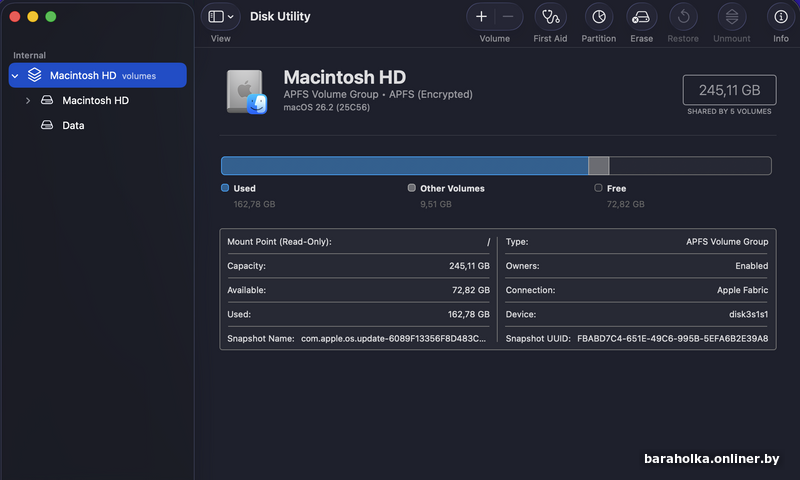800x480 pixels.
Task: Click the Snapshot UUID value
Action: tap(672, 339)
